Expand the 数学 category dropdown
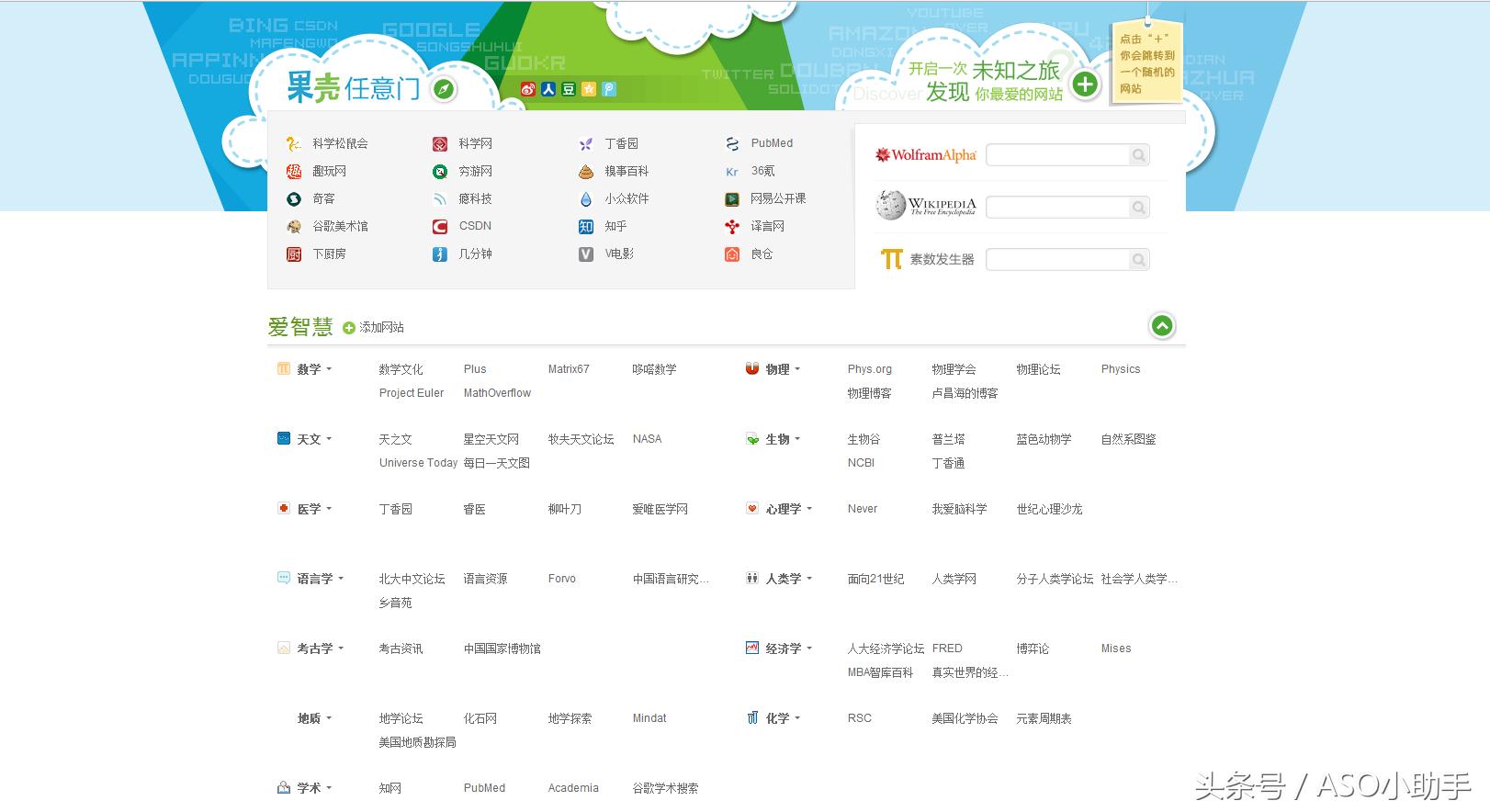This screenshot has height=812, width=1490. coord(328,369)
